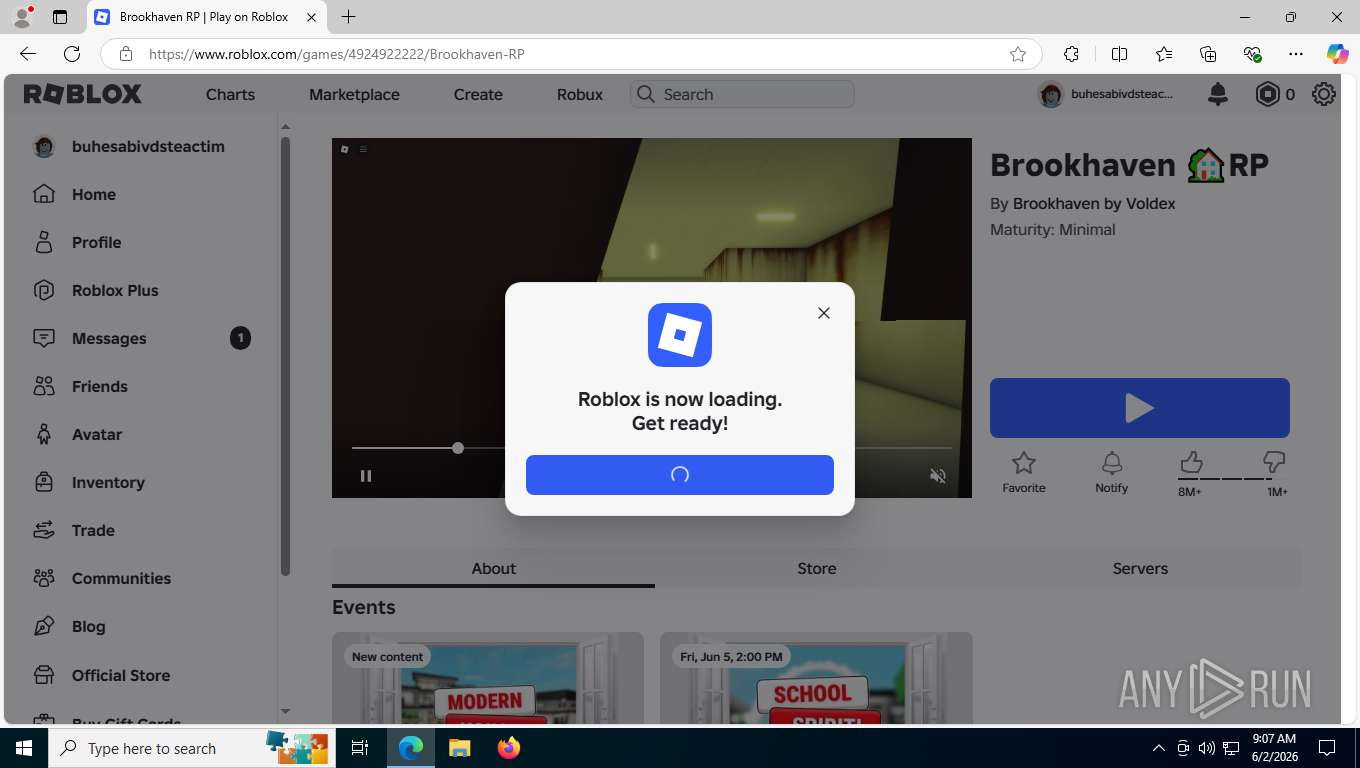Open browser settings and more menu
Screen dimensions: 1360x768
pyautogui.click(x=1296, y=54)
